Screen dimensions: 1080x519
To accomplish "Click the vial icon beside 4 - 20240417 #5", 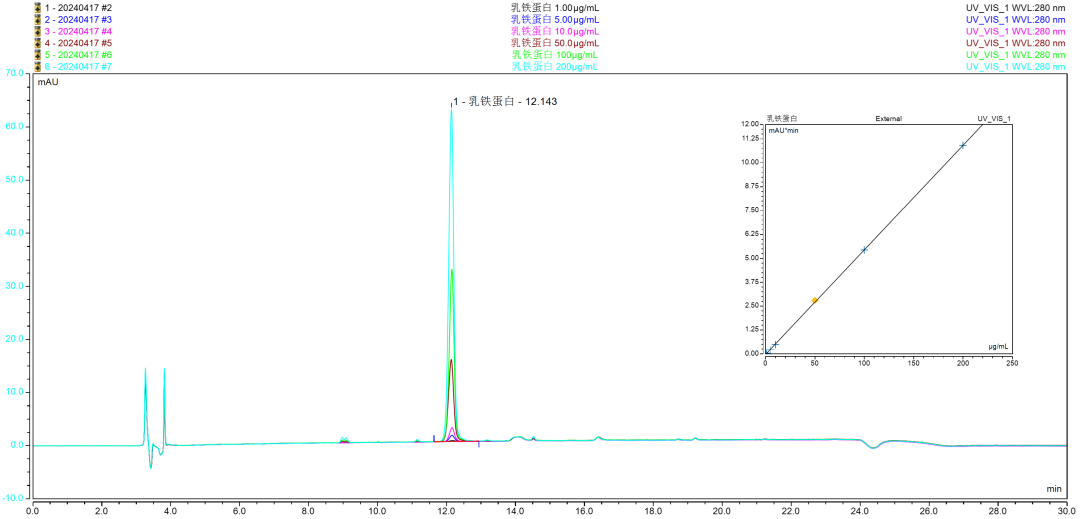I will [37, 43].
